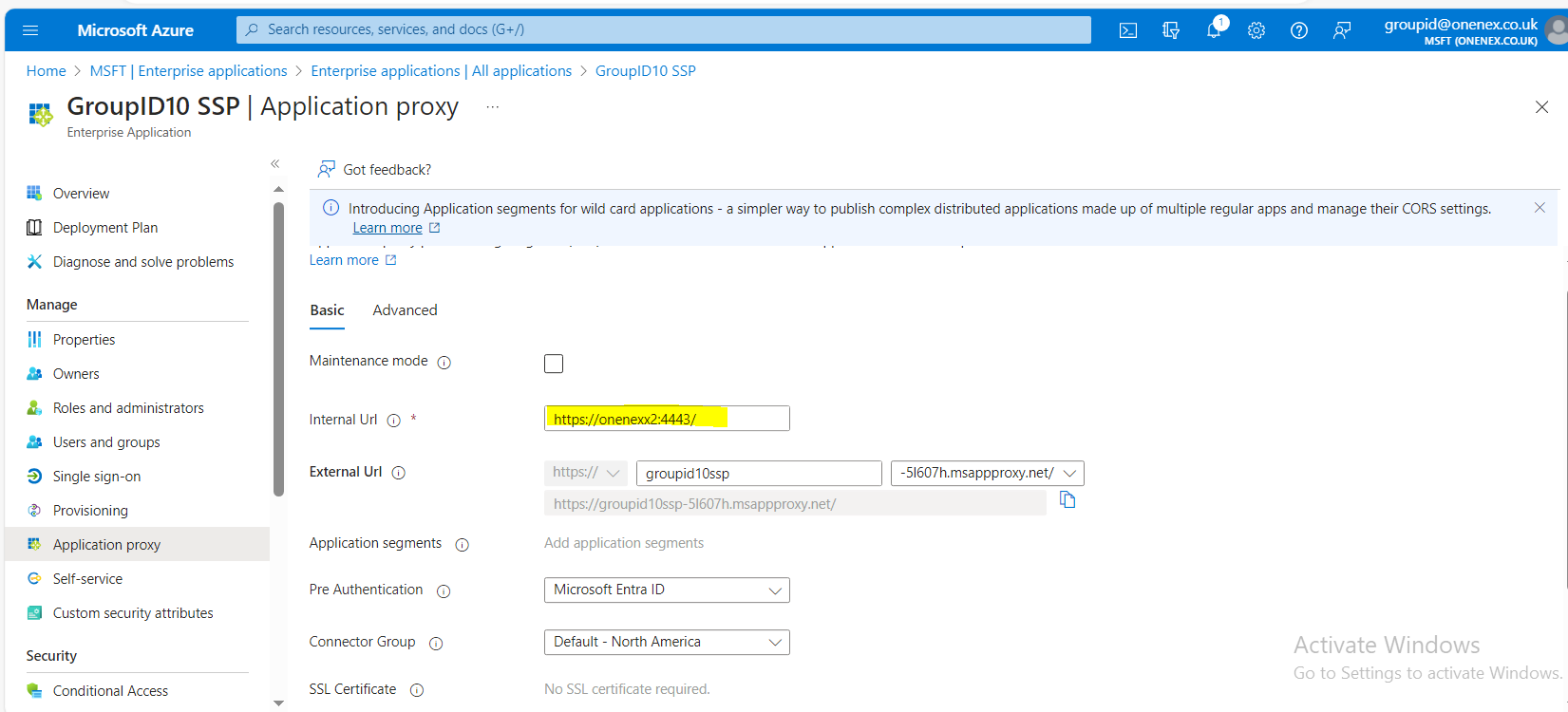The height and width of the screenshot is (712, 1568).
Task: Go to Home breadcrumb
Action: [46, 71]
